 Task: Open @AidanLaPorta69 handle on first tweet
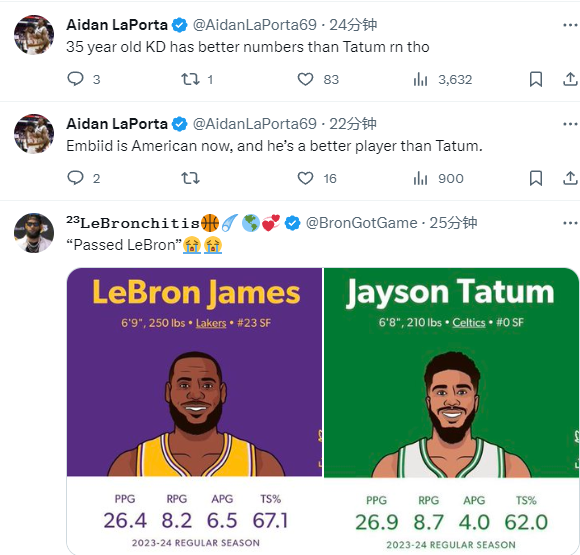[255, 25]
